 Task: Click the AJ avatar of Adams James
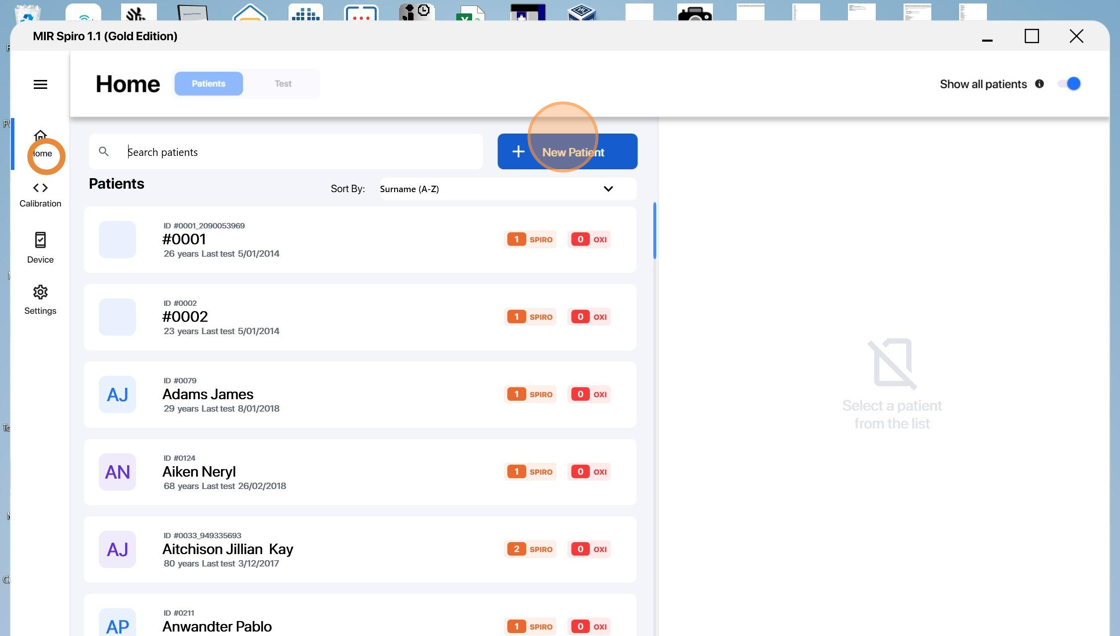[117, 394]
